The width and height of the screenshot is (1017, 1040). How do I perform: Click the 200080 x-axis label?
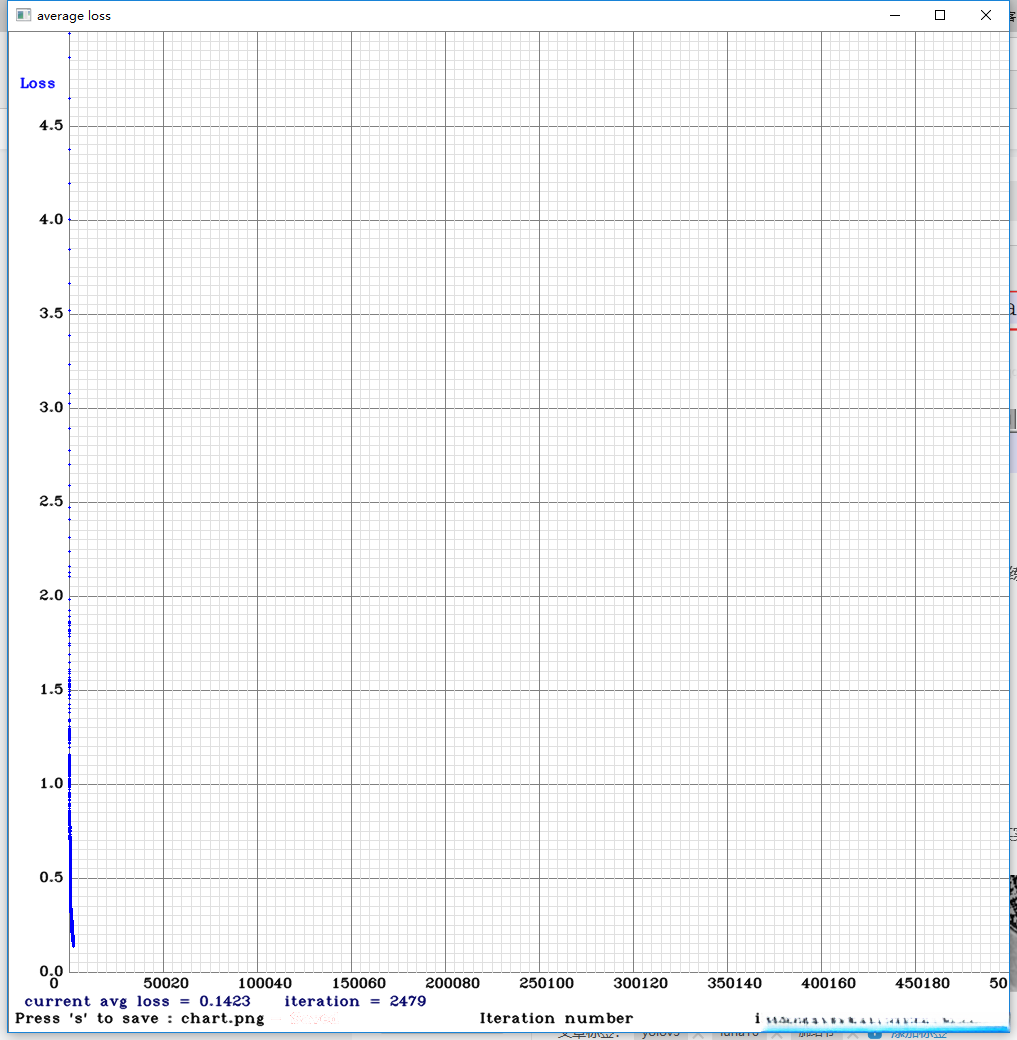[452, 983]
